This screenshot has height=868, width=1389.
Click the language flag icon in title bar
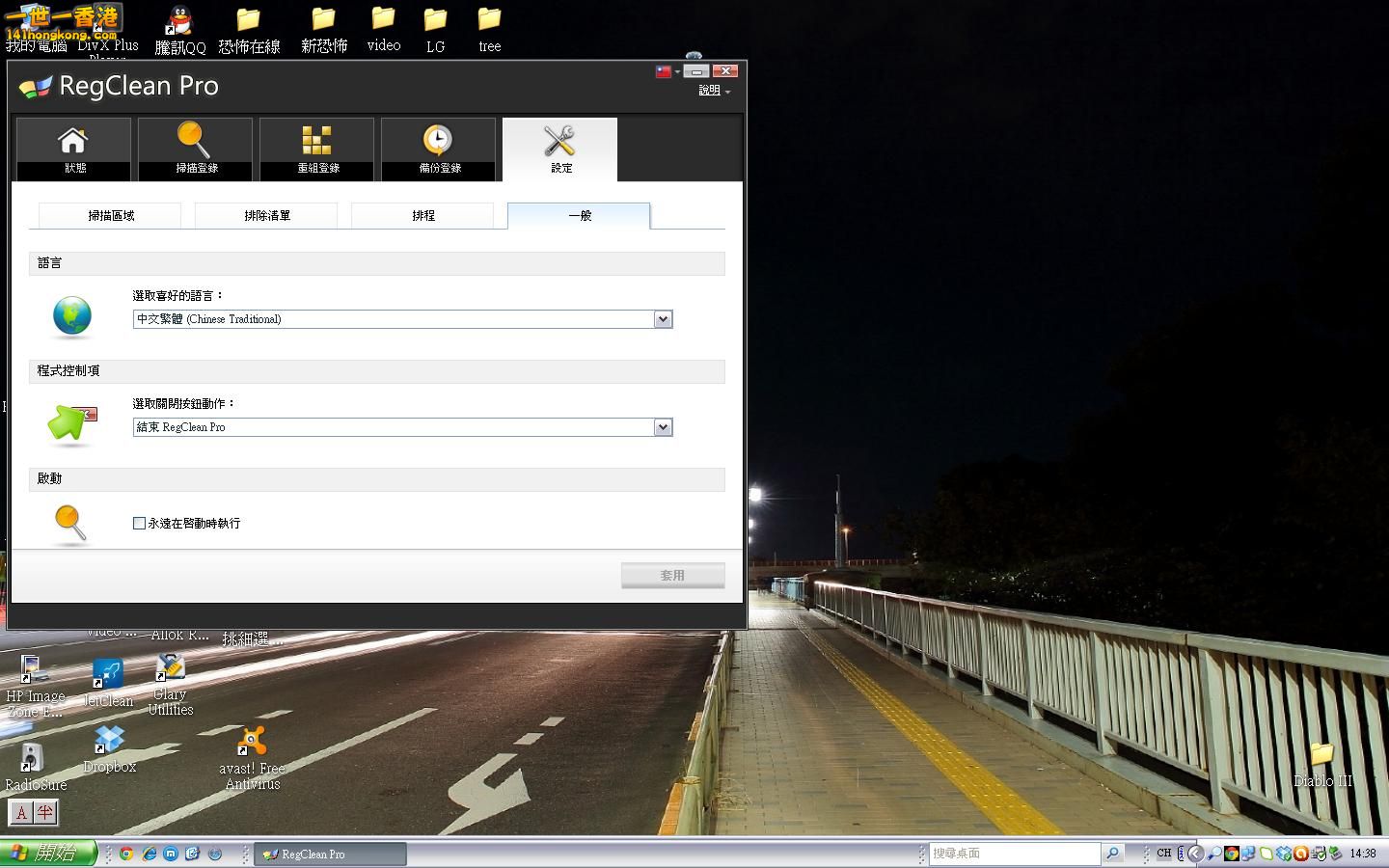pyautogui.click(x=664, y=71)
